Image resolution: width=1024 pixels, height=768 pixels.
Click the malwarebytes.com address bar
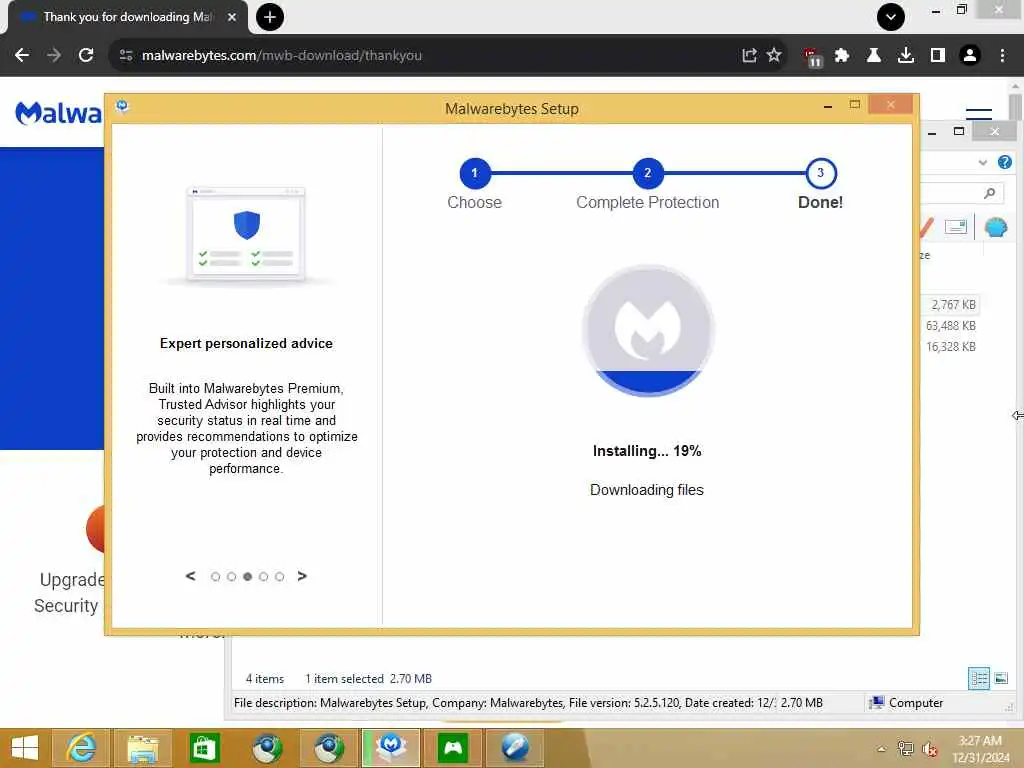tap(431, 56)
